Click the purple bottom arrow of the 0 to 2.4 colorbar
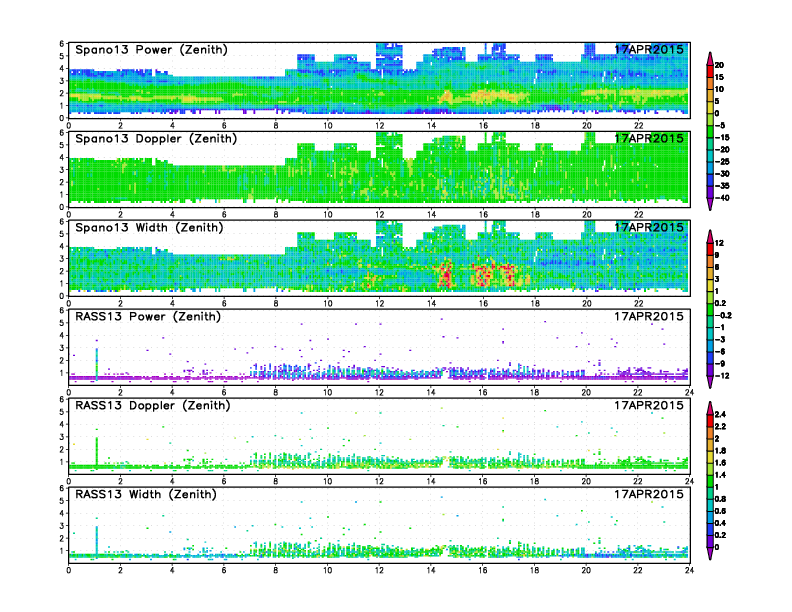The image size is (792, 612). (710, 553)
